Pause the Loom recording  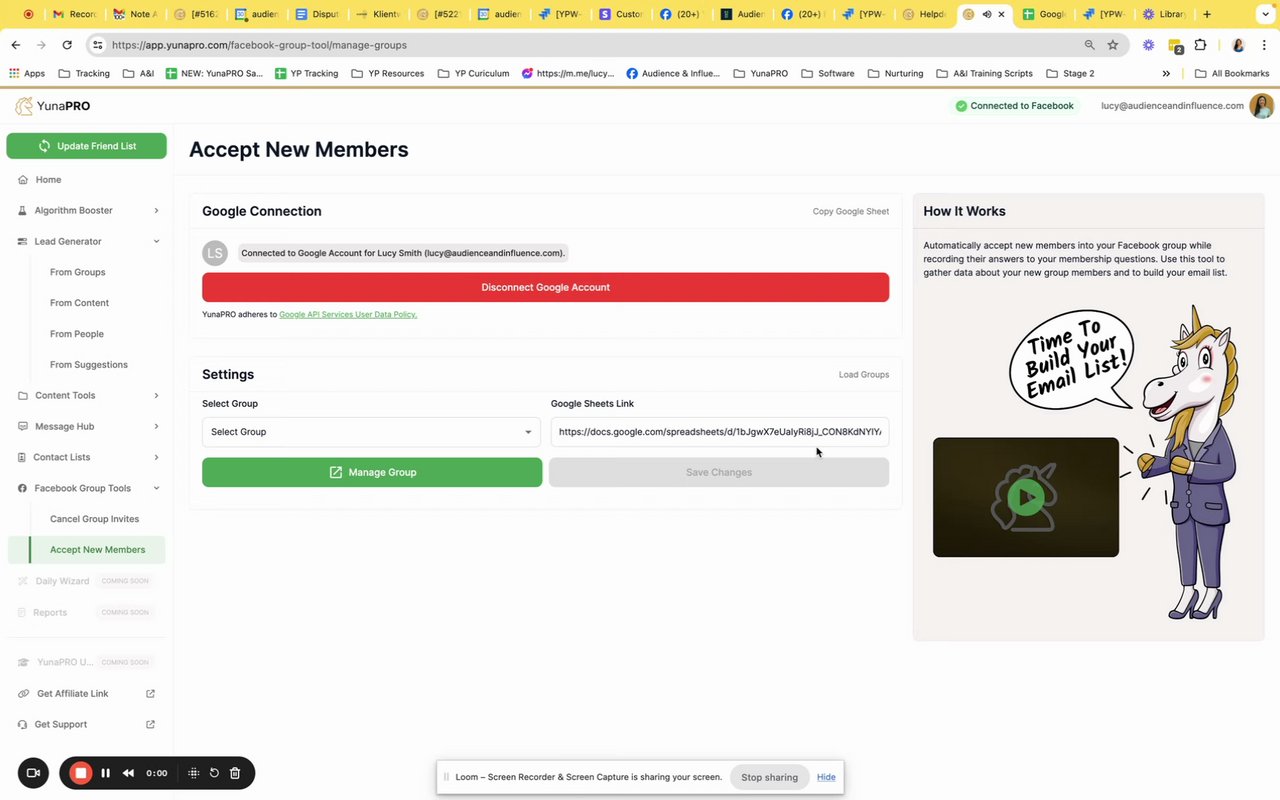pyautogui.click(x=106, y=773)
